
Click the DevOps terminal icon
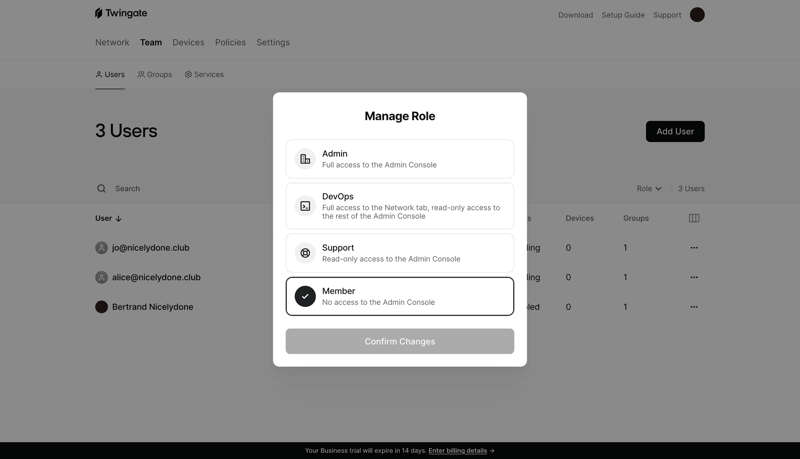305,206
